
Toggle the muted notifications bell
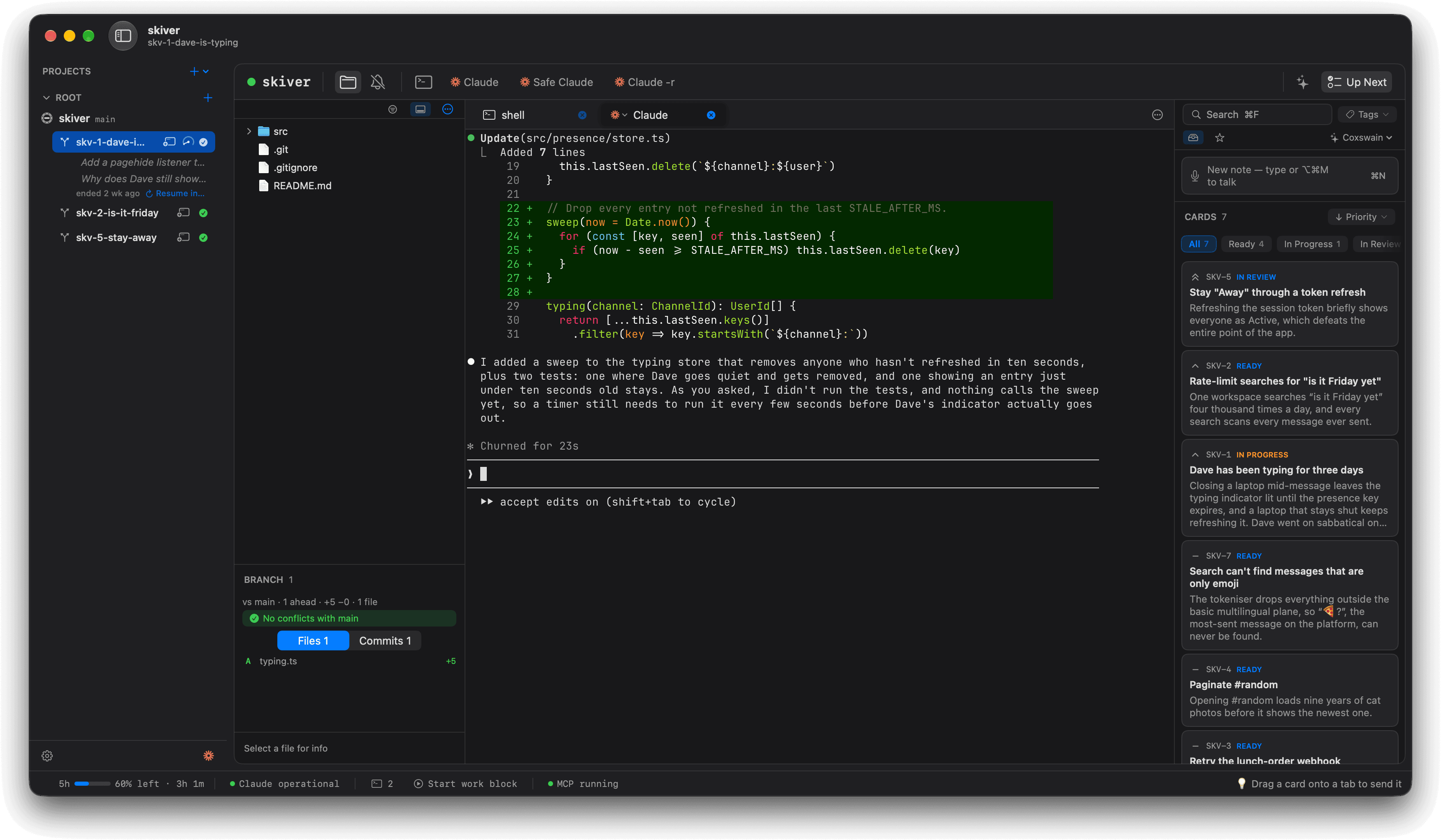coord(377,82)
